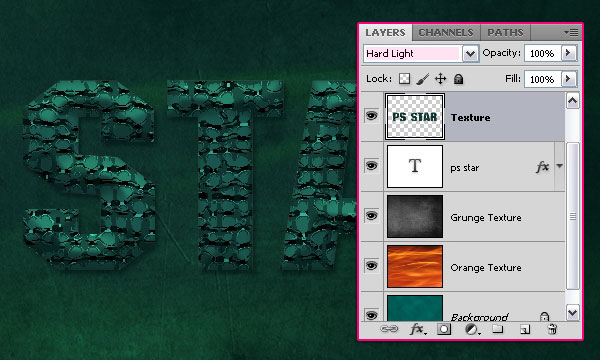
Task: Hide the ps star text layer
Action: coord(371,165)
